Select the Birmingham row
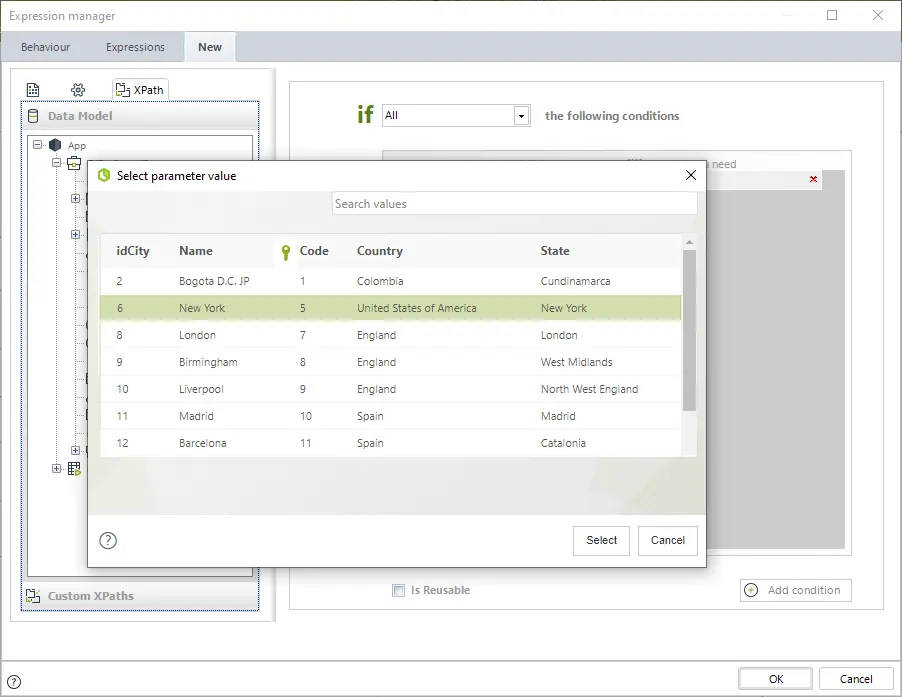902x697 pixels. coord(391,362)
